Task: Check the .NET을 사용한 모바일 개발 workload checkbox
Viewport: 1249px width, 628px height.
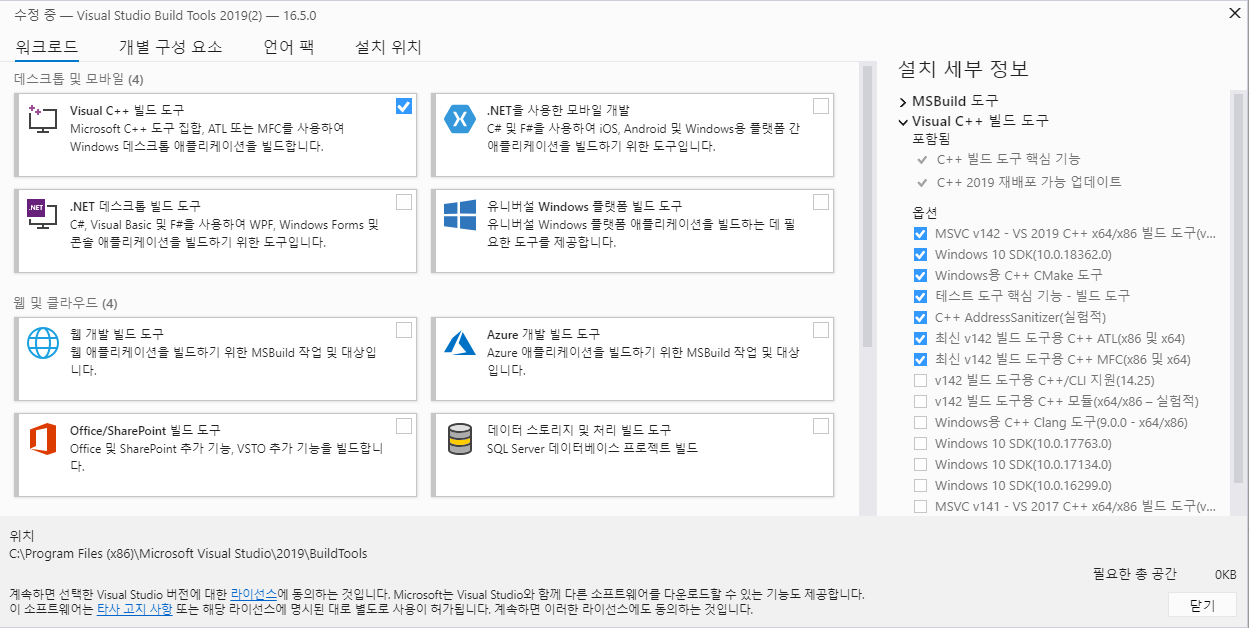Action: click(x=821, y=106)
